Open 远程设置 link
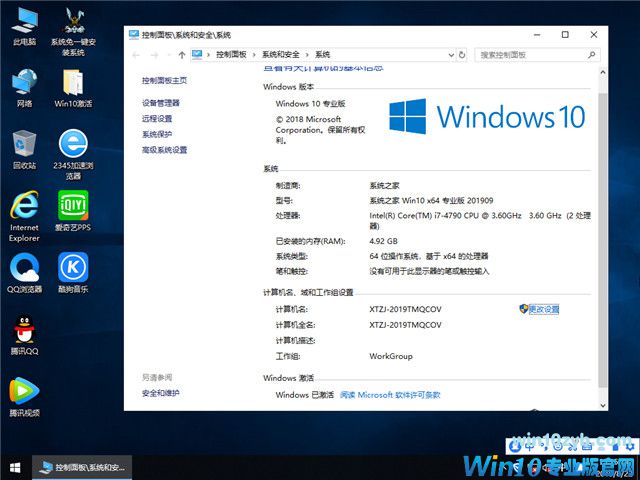The height and width of the screenshot is (480, 640). point(157,118)
